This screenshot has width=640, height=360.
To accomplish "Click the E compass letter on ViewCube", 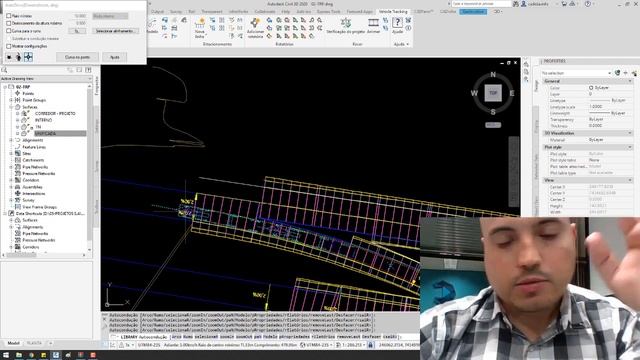I will tap(512, 93).
